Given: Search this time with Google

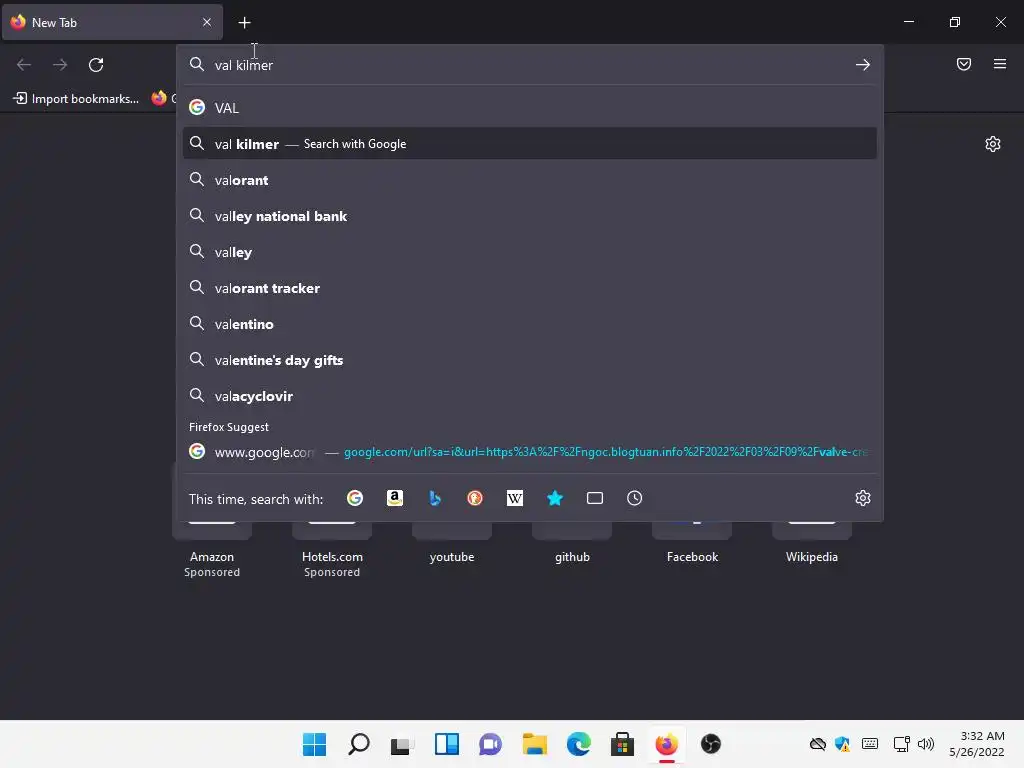Looking at the screenshot, I should (x=355, y=498).
